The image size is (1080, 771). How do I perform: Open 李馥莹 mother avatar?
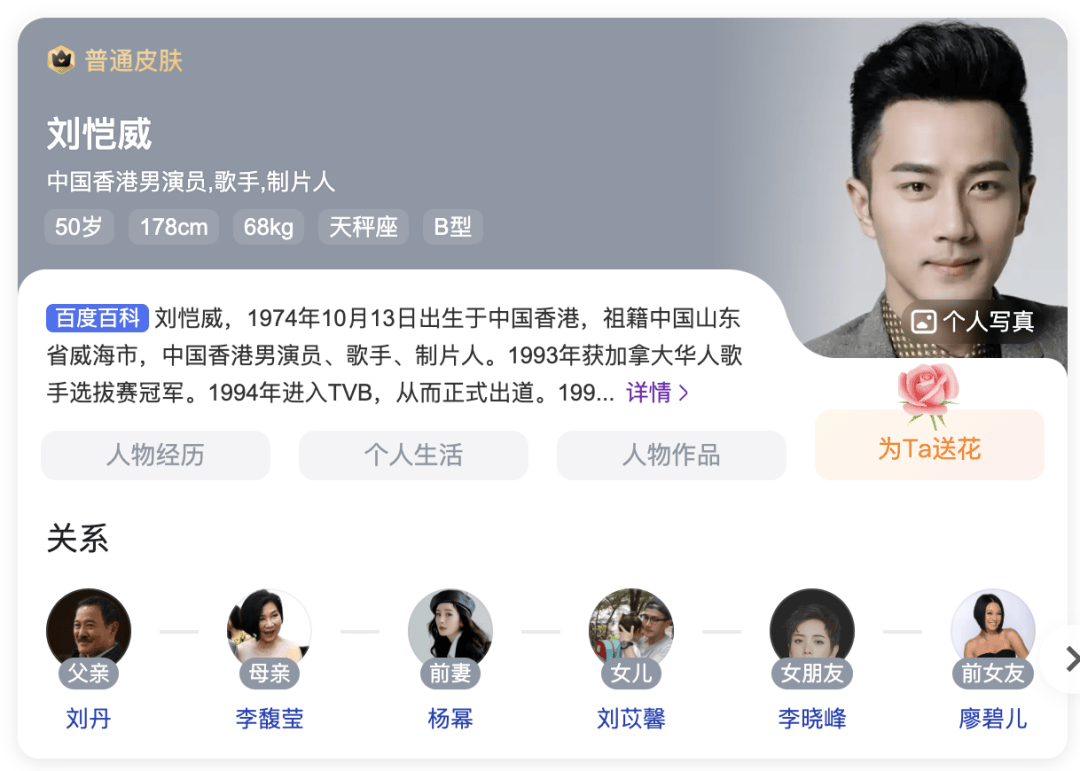[269, 631]
